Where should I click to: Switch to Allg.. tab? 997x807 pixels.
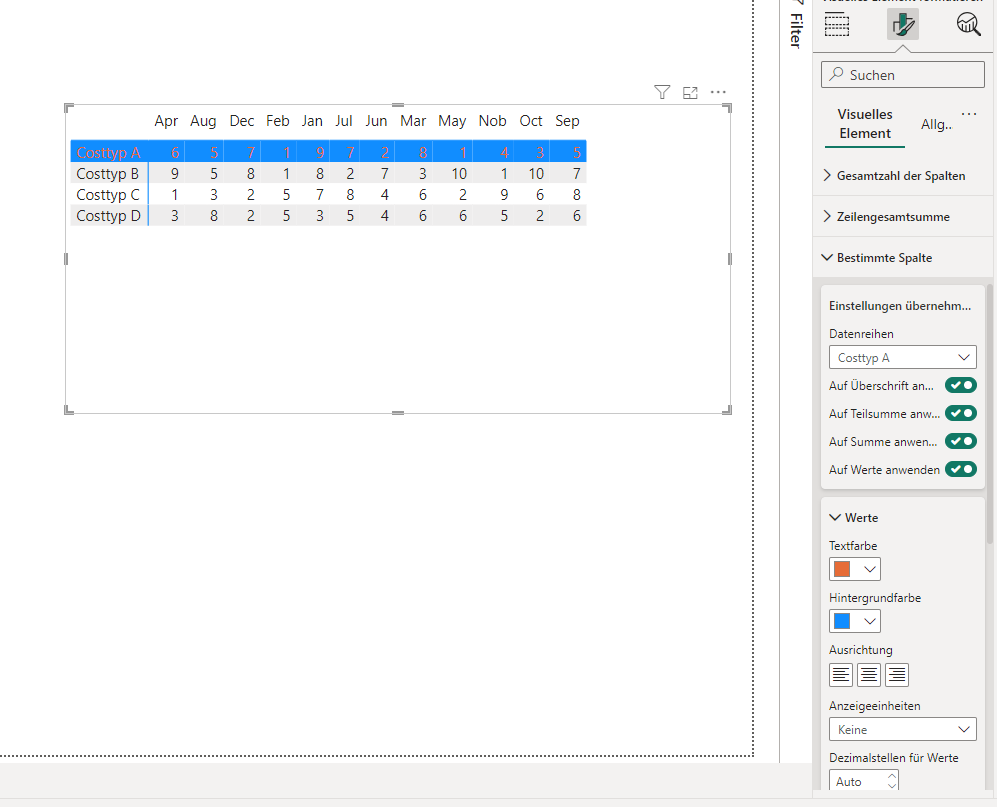click(936, 125)
